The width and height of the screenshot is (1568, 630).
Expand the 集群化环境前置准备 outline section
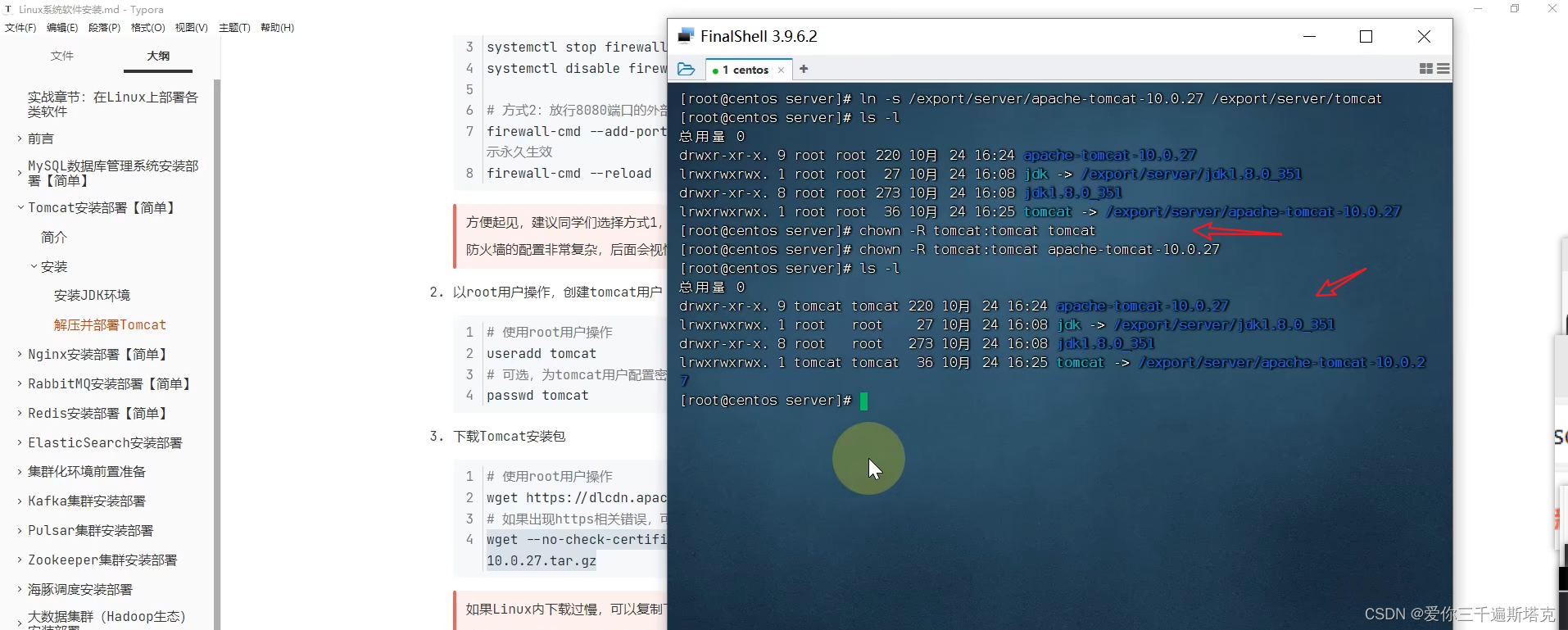click(20, 472)
